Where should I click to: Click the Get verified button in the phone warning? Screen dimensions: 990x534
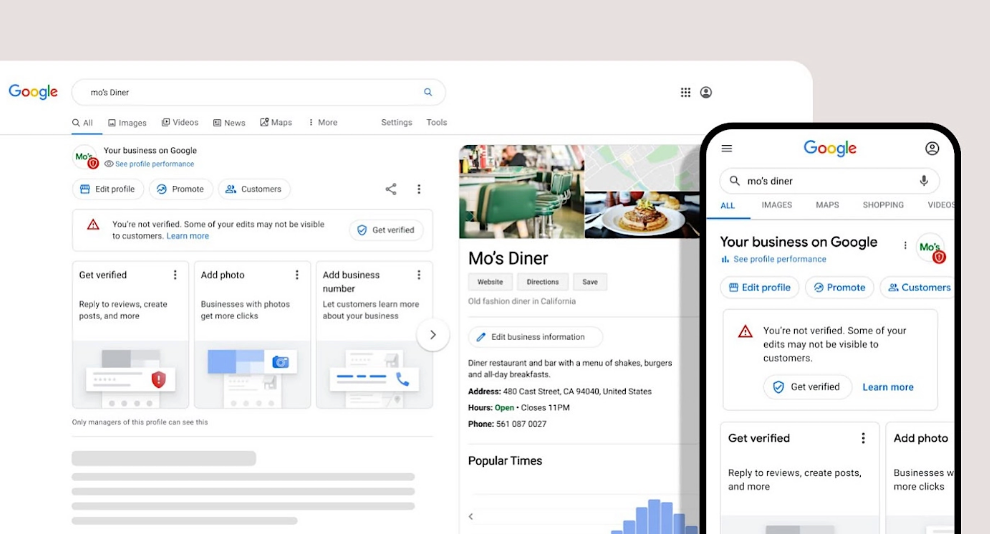pos(808,387)
